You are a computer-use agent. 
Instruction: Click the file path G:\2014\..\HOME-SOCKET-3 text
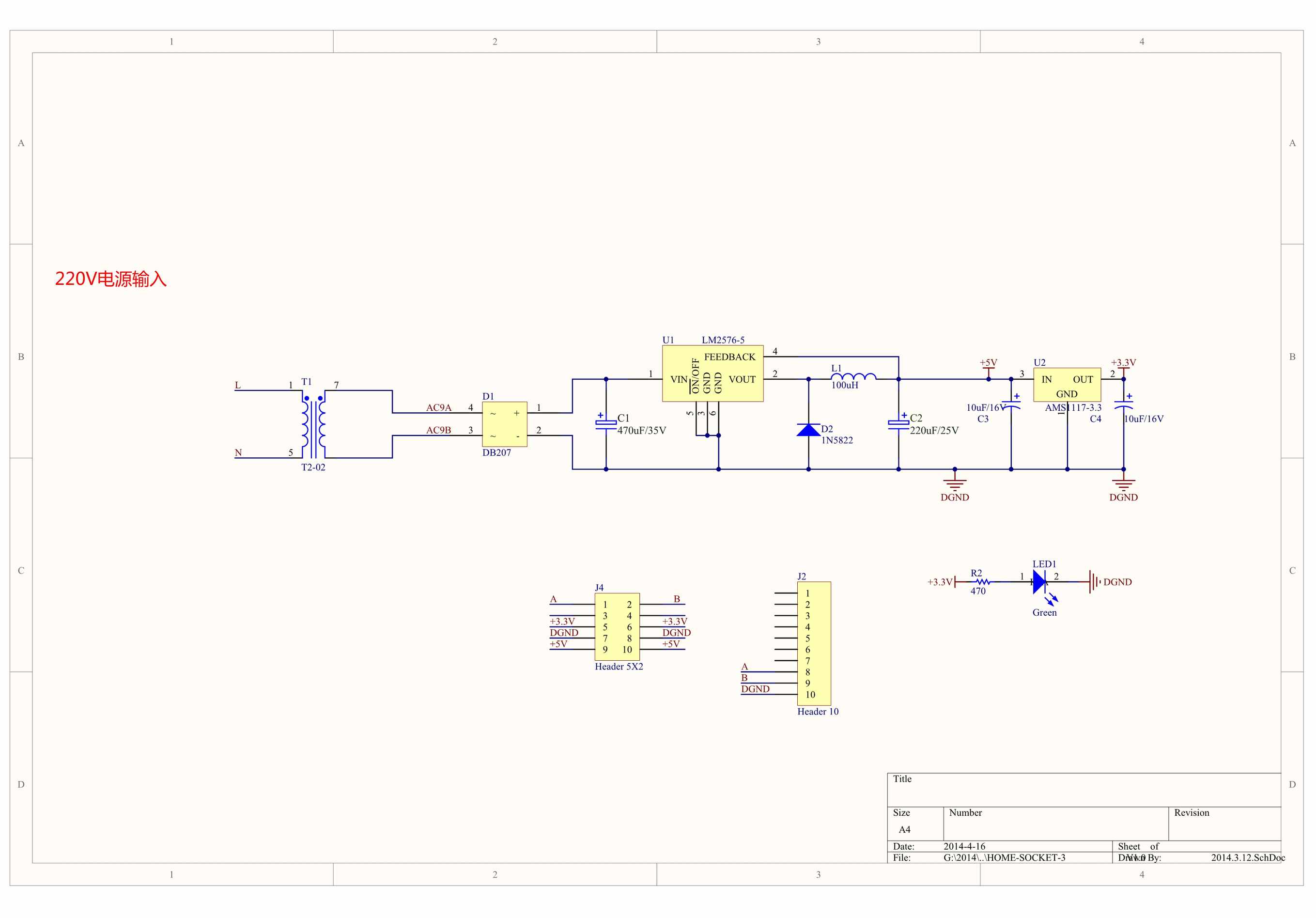click(1004, 858)
